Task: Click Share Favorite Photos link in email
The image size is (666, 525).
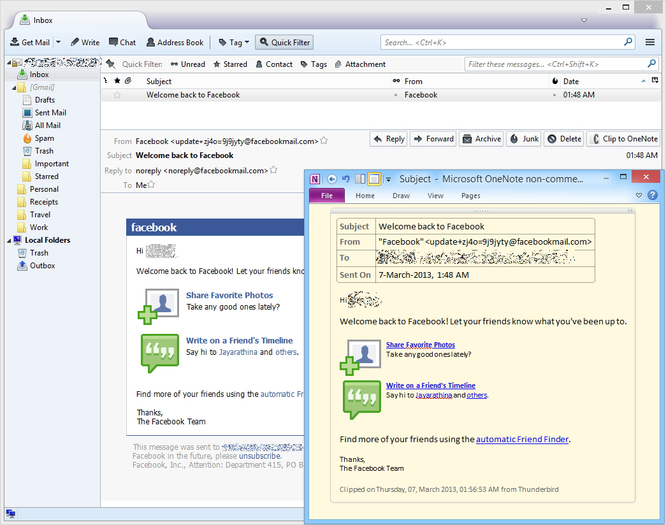Action: coord(229,295)
